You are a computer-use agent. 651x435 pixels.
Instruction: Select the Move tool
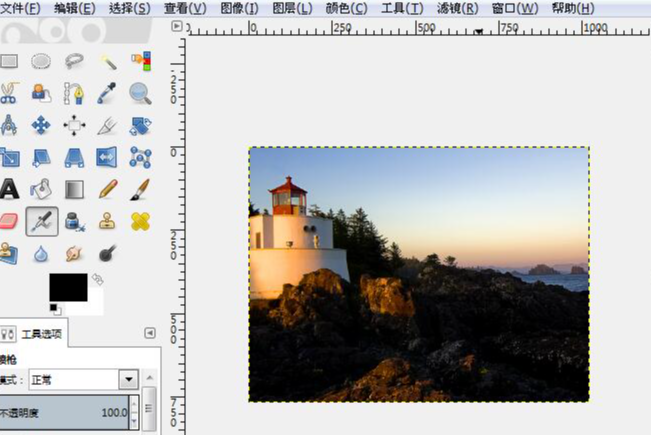41,125
